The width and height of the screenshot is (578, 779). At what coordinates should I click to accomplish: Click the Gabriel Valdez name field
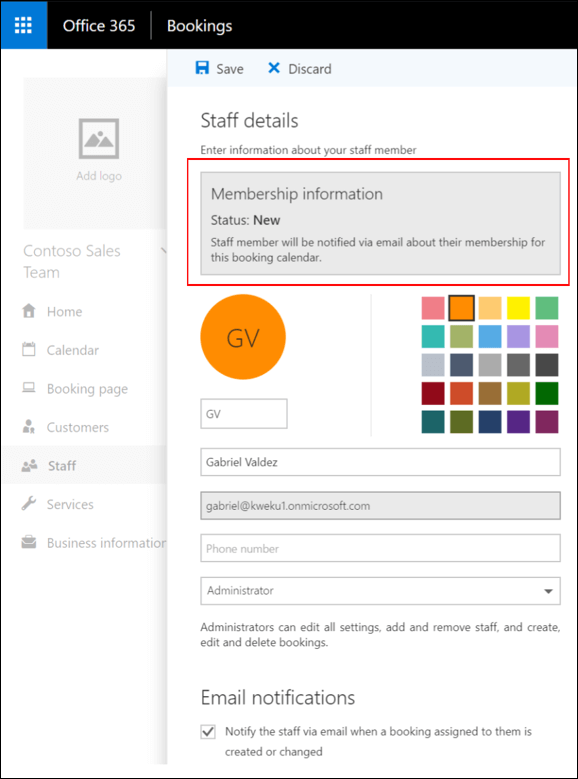pyautogui.click(x=380, y=462)
